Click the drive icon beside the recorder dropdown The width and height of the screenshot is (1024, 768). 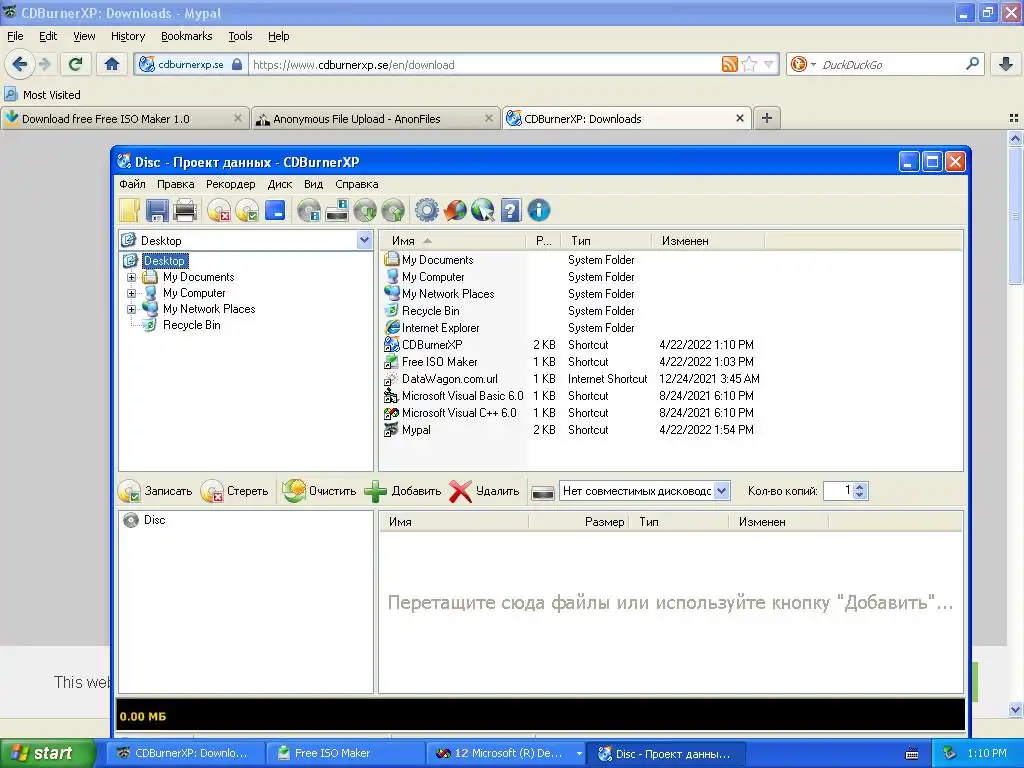tap(543, 492)
